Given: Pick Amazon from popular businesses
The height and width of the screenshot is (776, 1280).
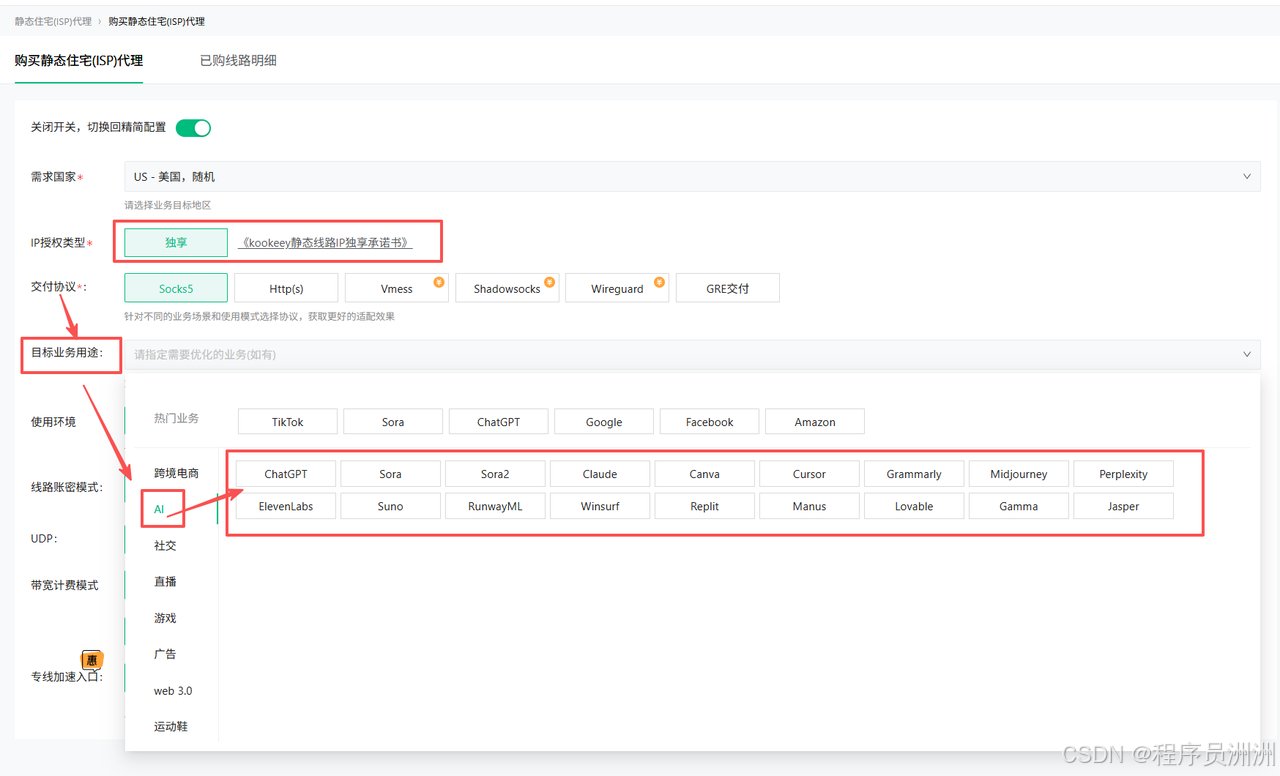Looking at the screenshot, I should (815, 421).
